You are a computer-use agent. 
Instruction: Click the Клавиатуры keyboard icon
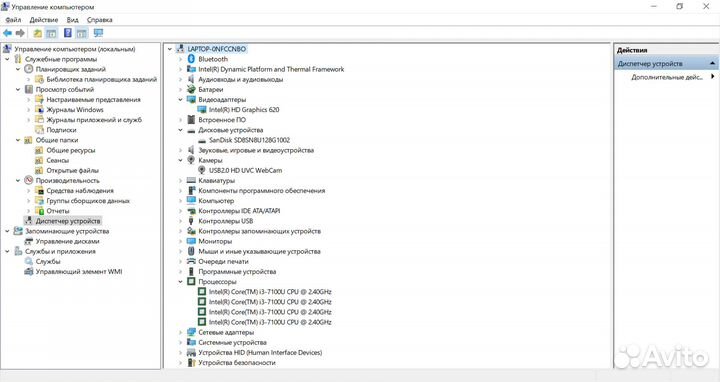click(191, 180)
